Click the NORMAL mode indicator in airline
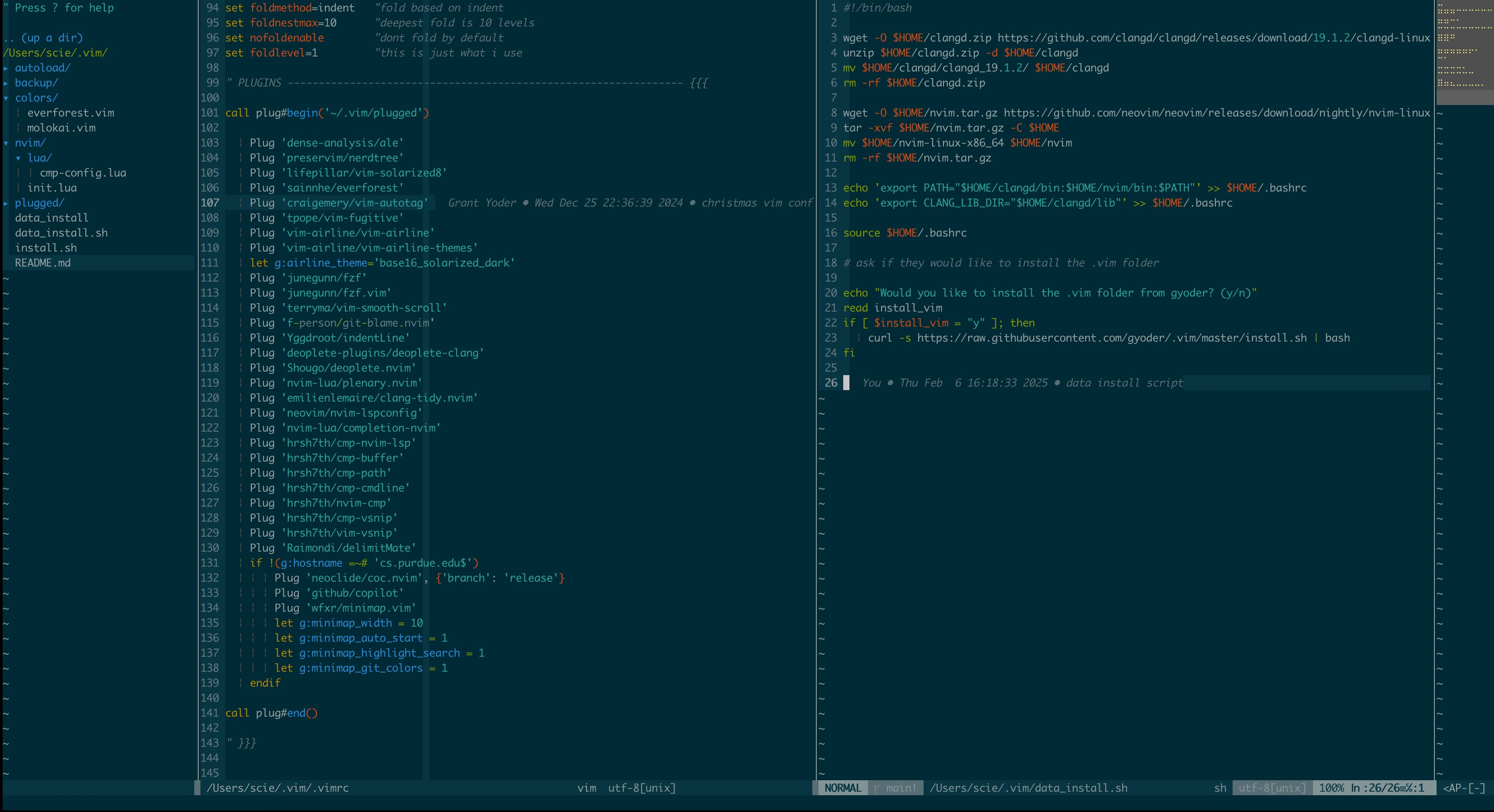 point(842,788)
